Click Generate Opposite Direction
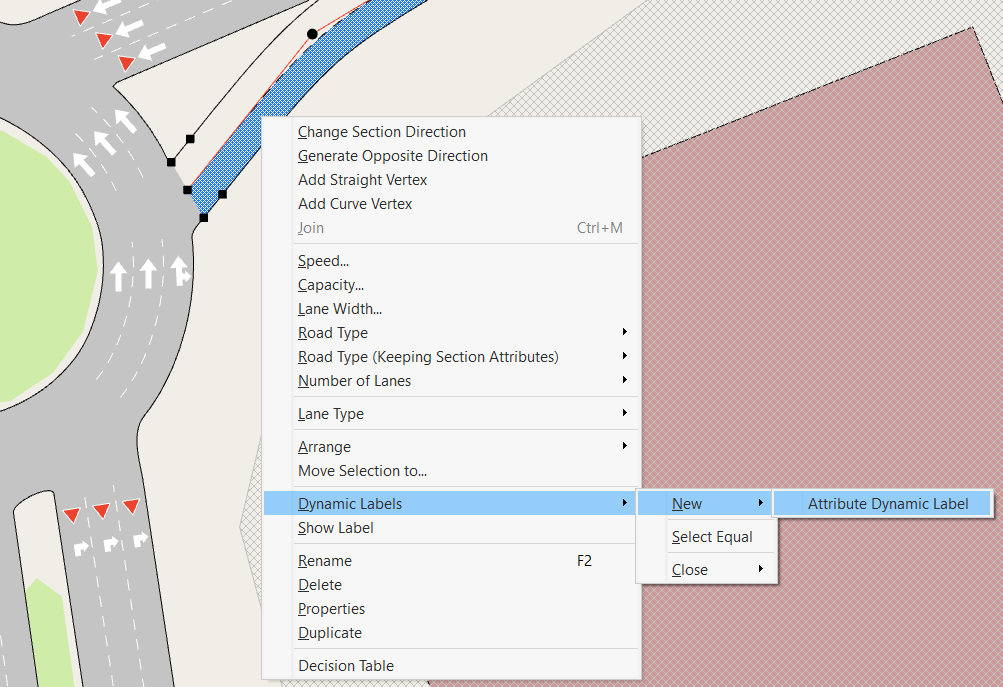 [392, 156]
